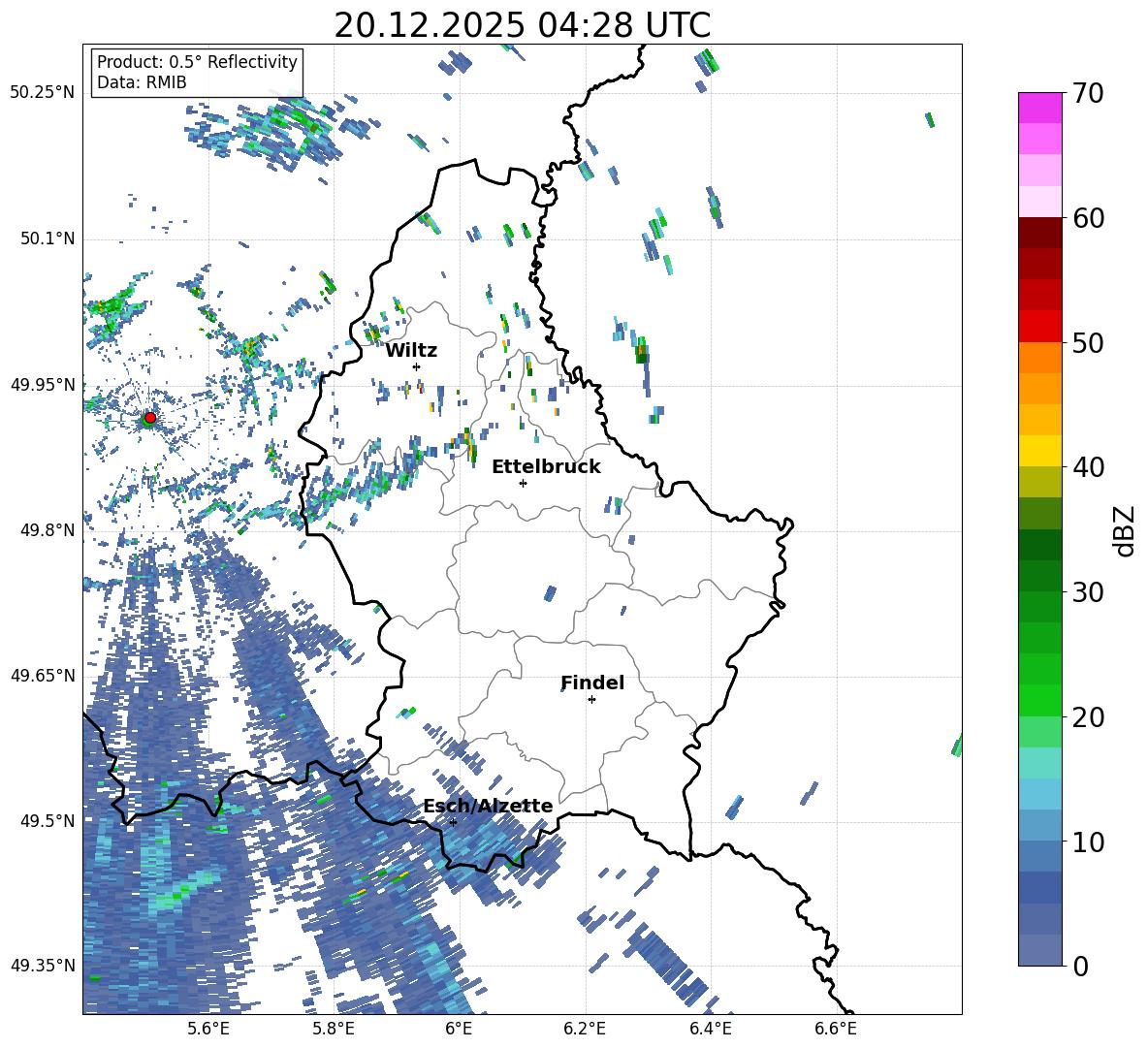Click the 49.8°N latitude label
1148x1048 pixels.
[x=48, y=530]
